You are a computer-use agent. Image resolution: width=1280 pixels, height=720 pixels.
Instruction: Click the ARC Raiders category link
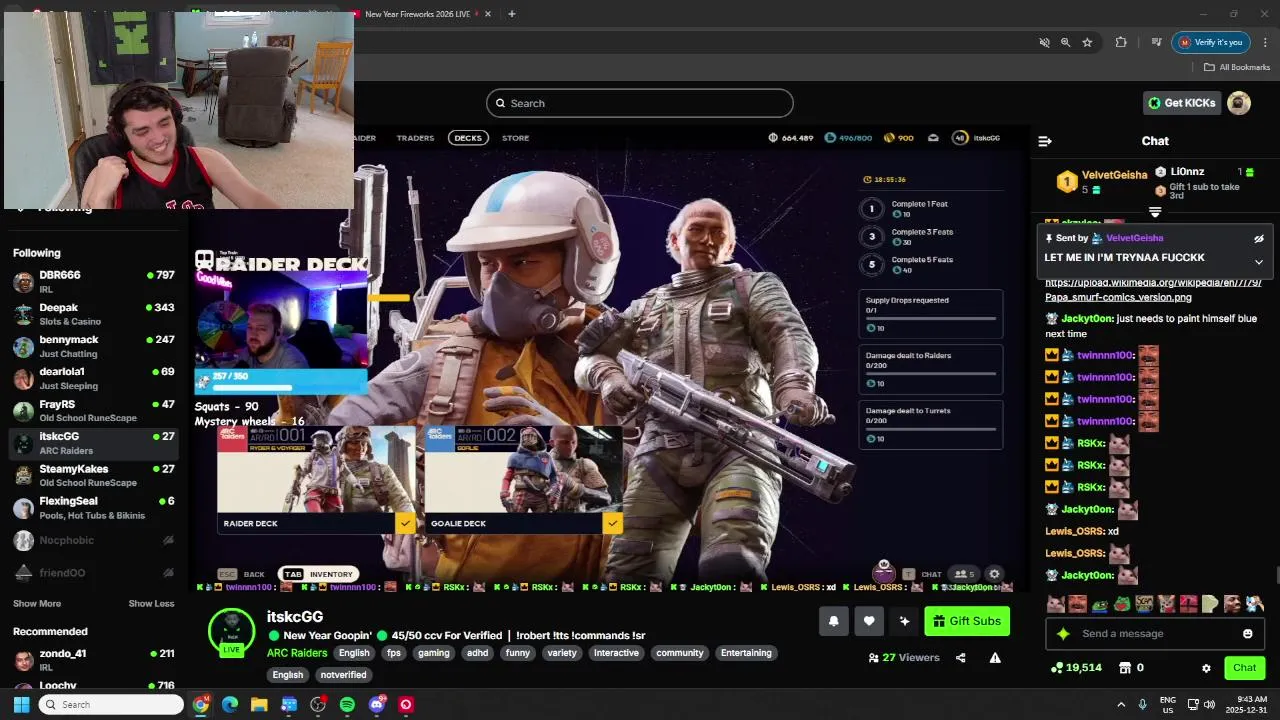click(297, 653)
